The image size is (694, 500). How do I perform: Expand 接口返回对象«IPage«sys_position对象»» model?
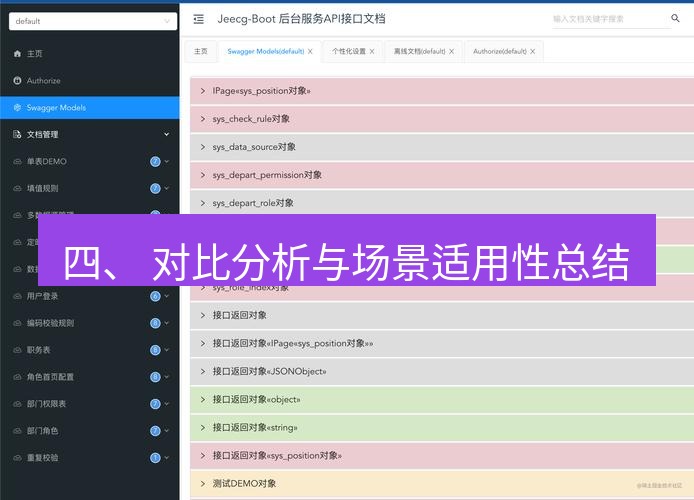442,343
